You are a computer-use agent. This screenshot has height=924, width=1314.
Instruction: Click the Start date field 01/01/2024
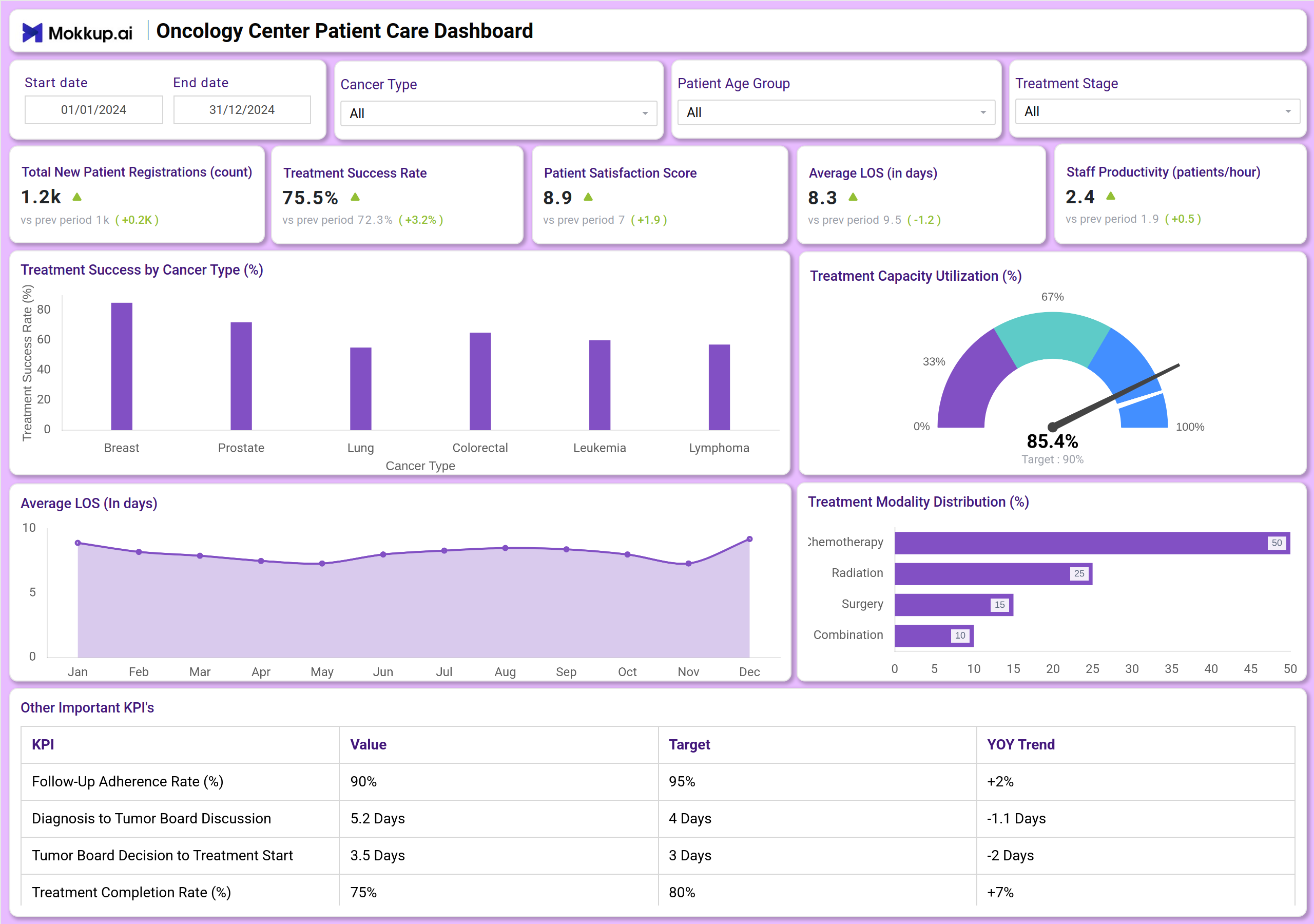pyautogui.click(x=94, y=110)
